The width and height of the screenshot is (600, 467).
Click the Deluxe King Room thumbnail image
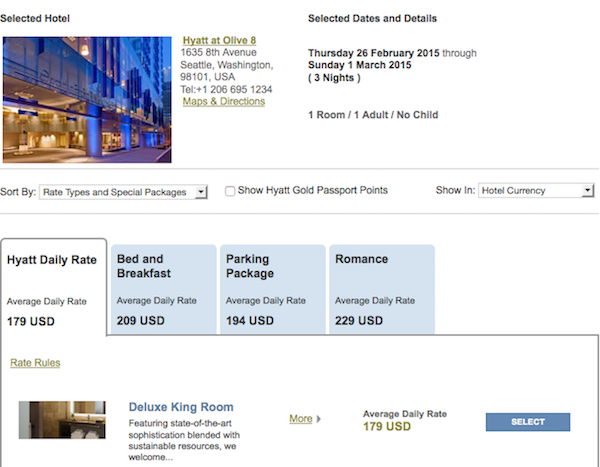(62, 420)
